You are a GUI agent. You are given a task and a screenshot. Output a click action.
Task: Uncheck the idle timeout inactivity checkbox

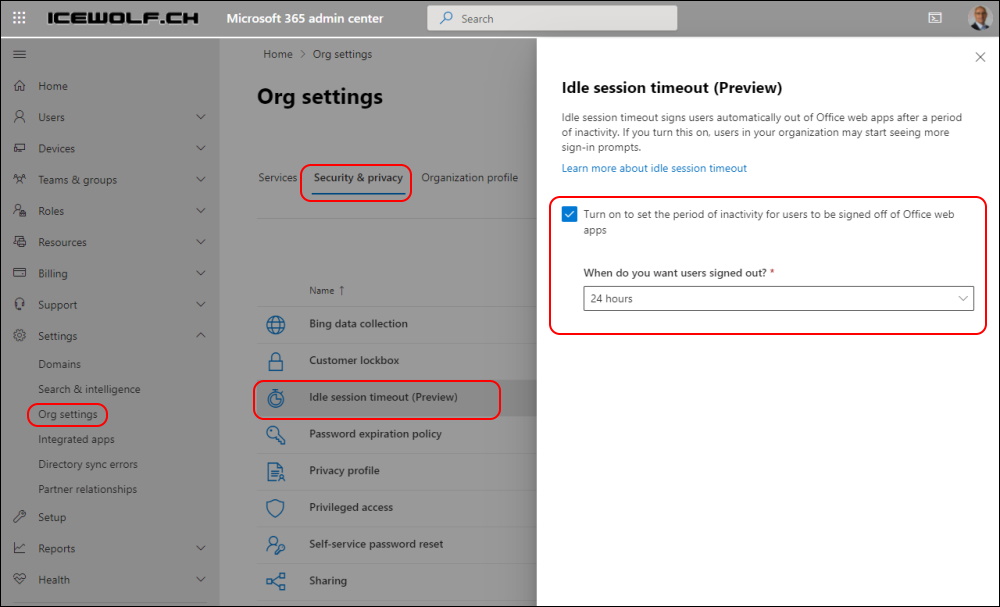coord(569,214)
